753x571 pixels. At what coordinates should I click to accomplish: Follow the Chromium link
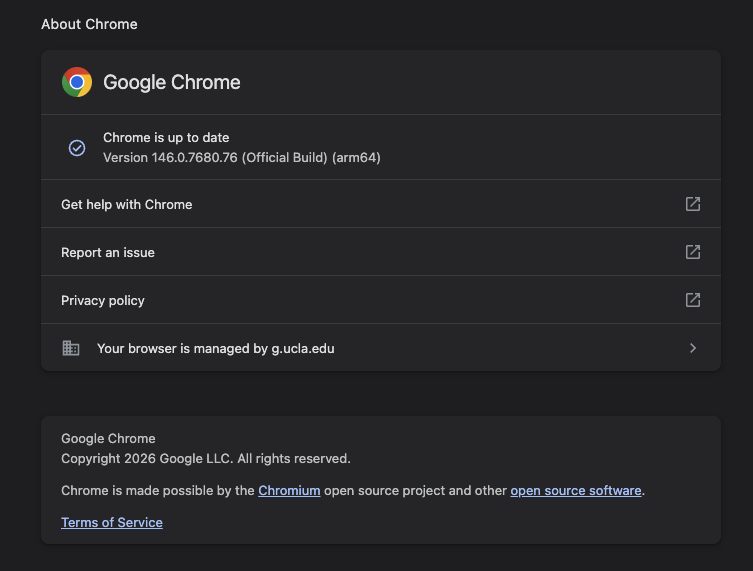tap(289, 491)
